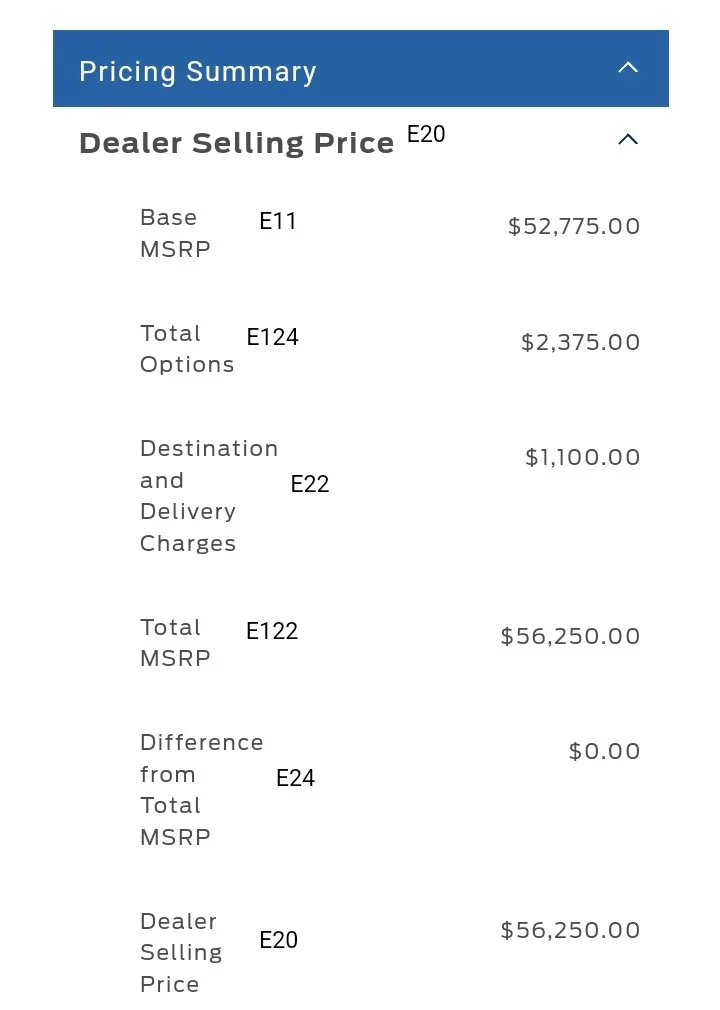Open the E20 footnote in bottom row

coord(278,940)
